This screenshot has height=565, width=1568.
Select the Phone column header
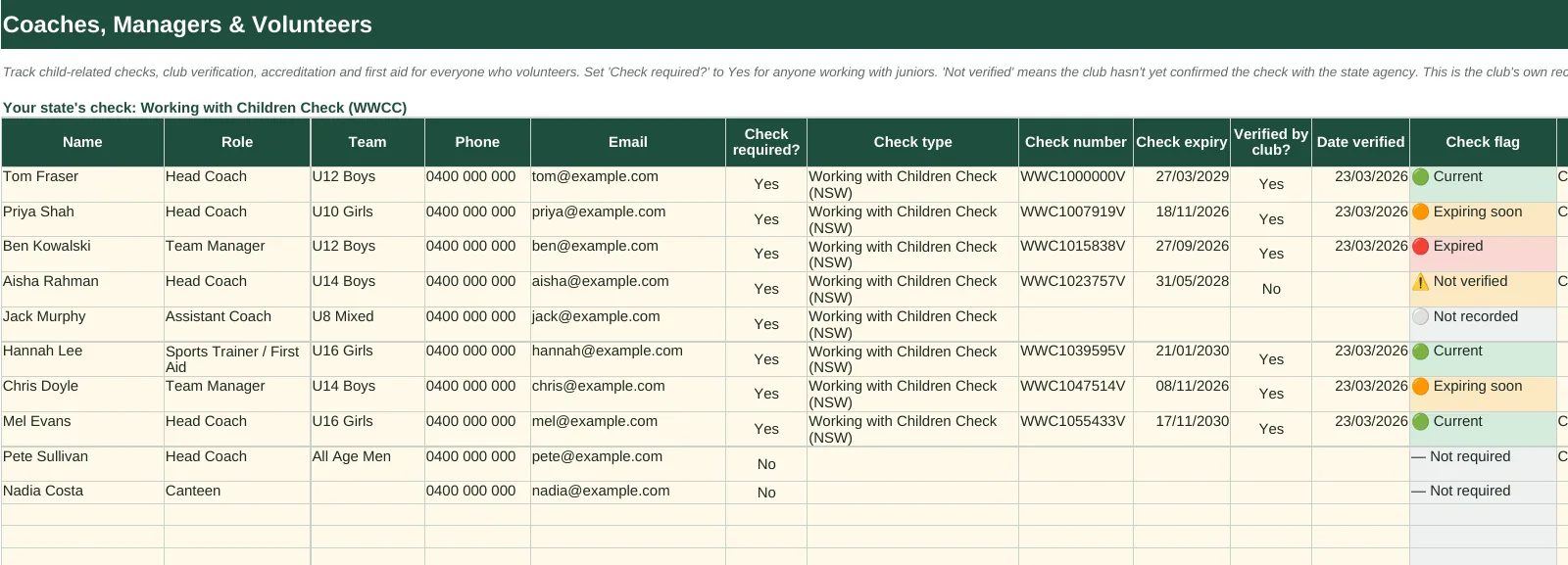click(x=477, y=142)
